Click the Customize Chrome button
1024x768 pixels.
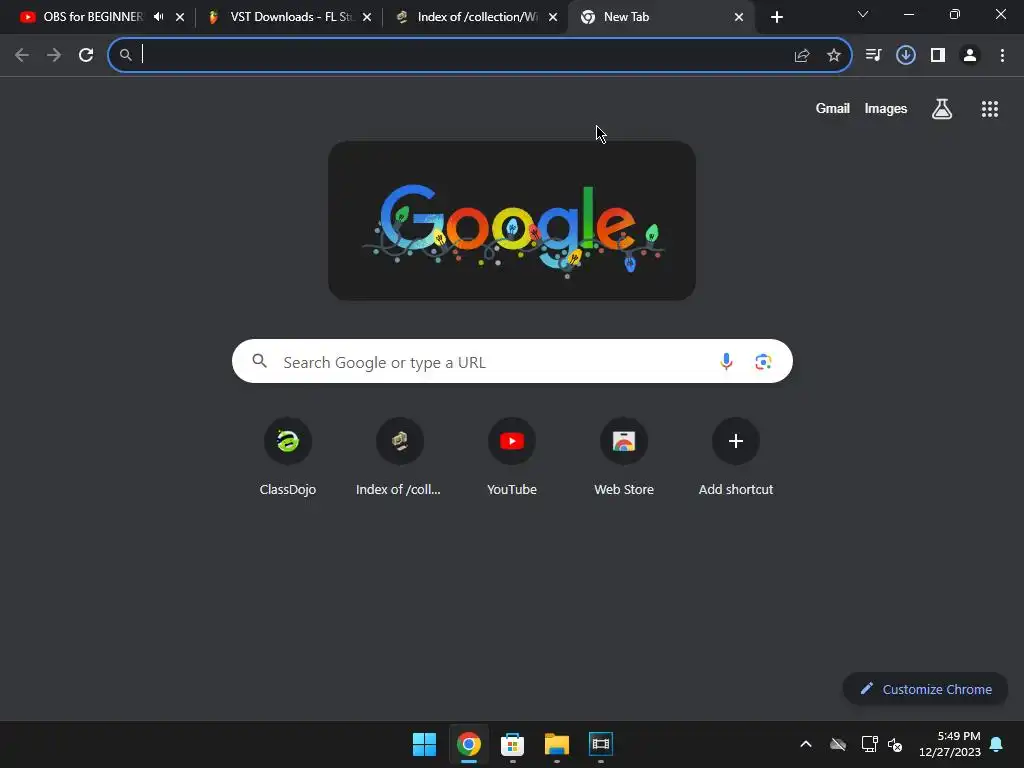point(925,689)
